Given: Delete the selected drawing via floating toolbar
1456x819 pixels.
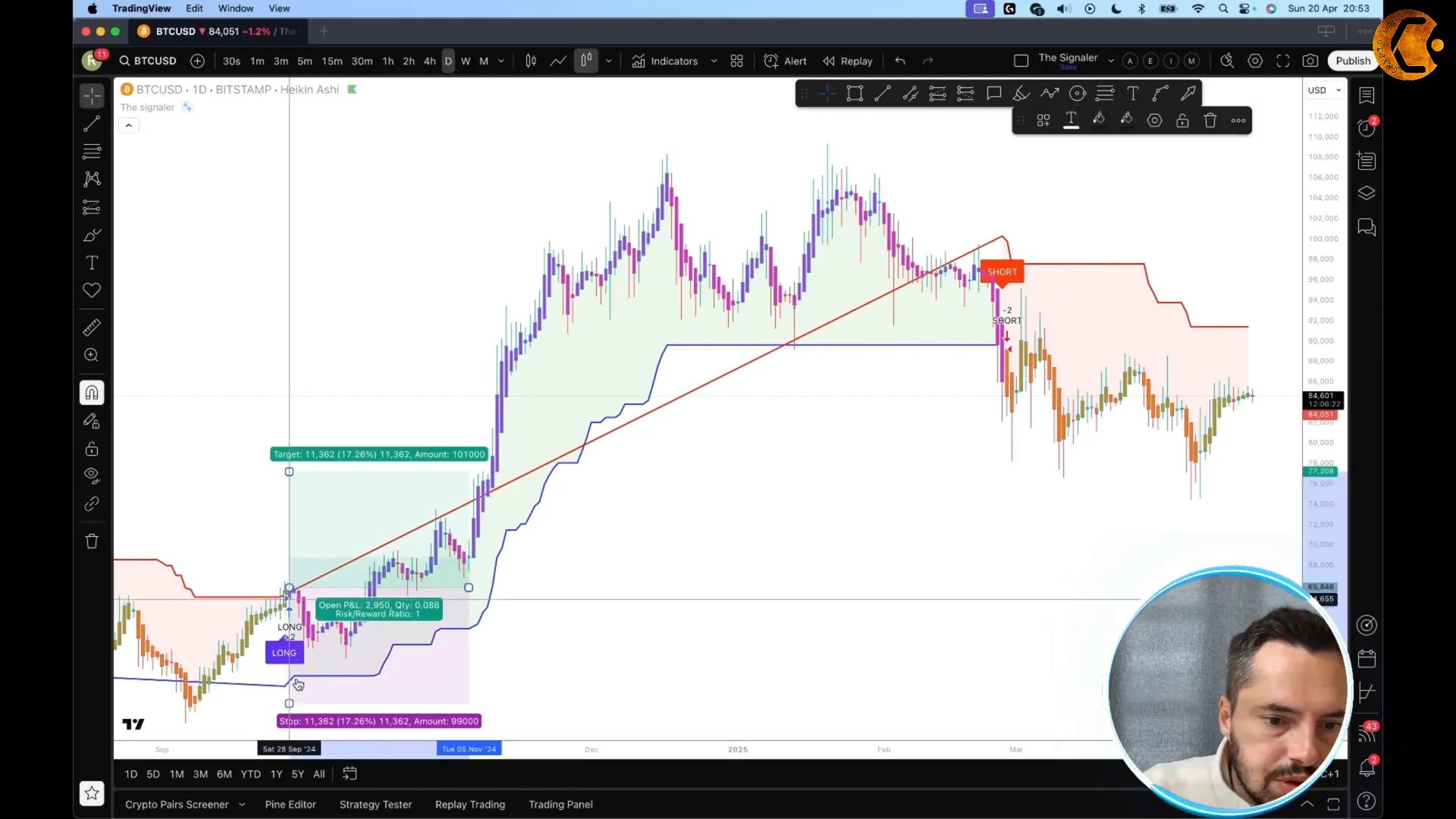Looking at the screenshot, I should click(x=1210, y=121).
